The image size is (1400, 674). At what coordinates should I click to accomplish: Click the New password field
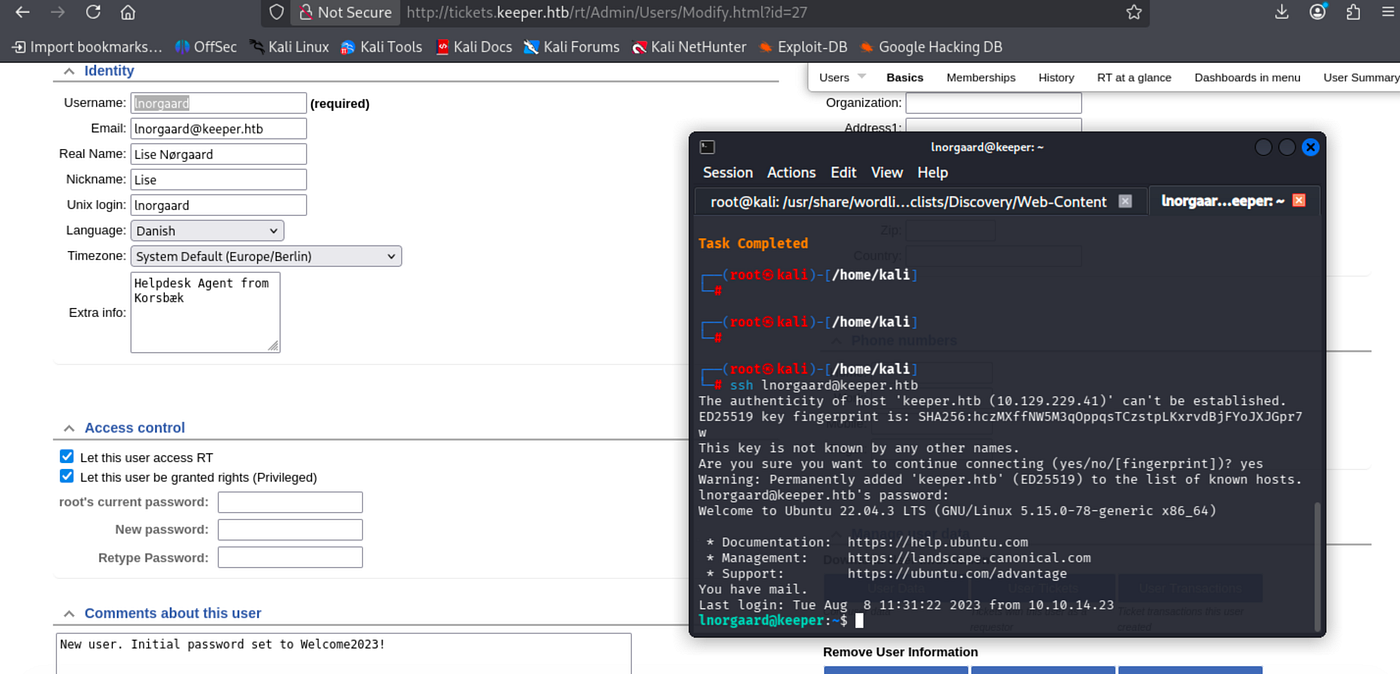pos(290,530)
